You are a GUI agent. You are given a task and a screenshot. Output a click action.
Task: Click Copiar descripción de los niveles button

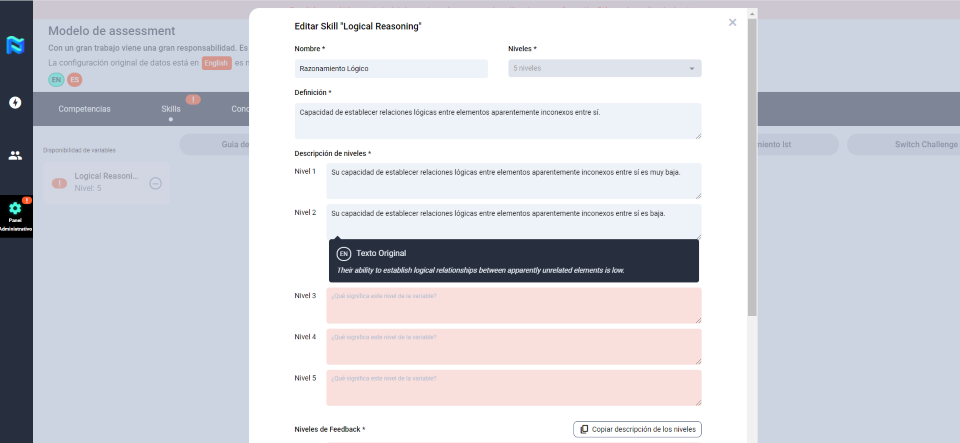(637, 429)
